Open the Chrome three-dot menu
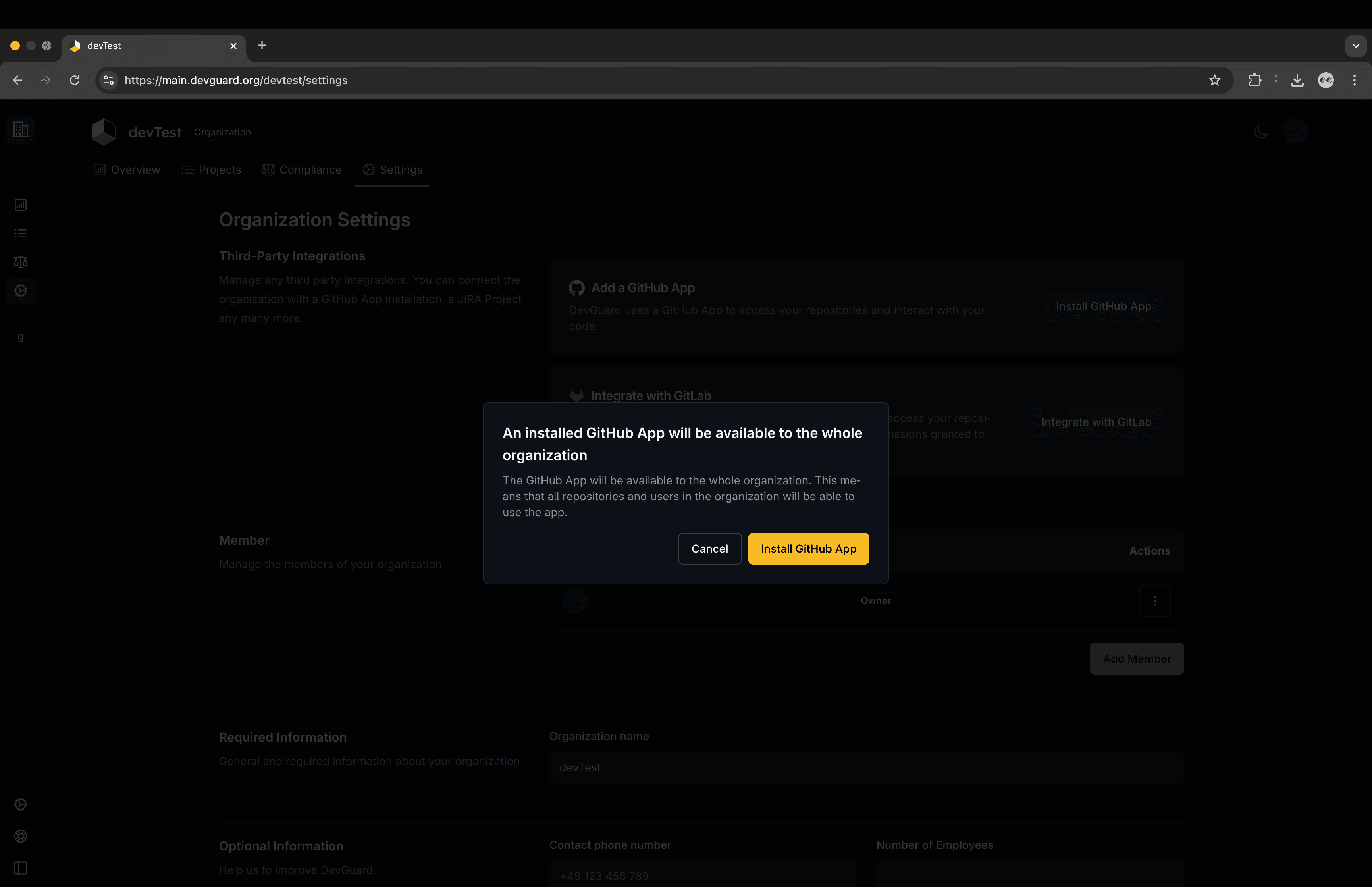This screenshot has height=887, width=1372. 1355,80
